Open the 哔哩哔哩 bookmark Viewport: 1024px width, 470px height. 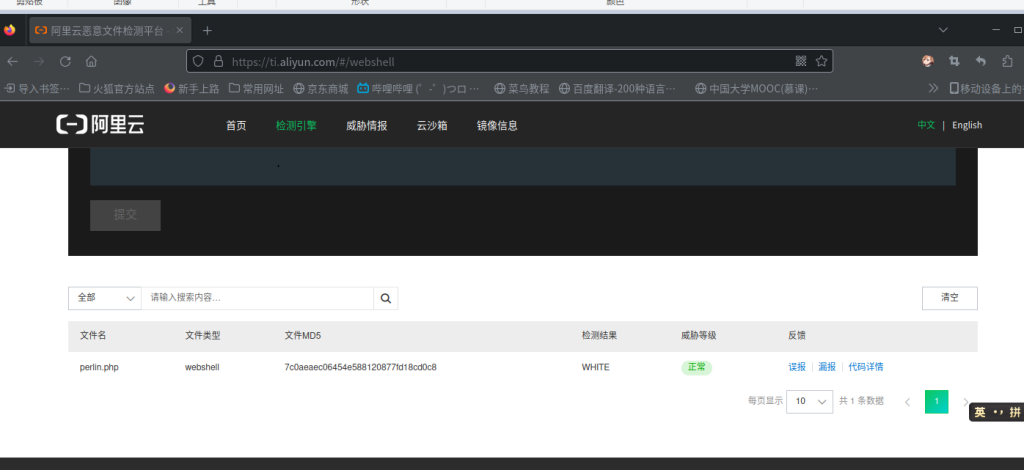419,88
